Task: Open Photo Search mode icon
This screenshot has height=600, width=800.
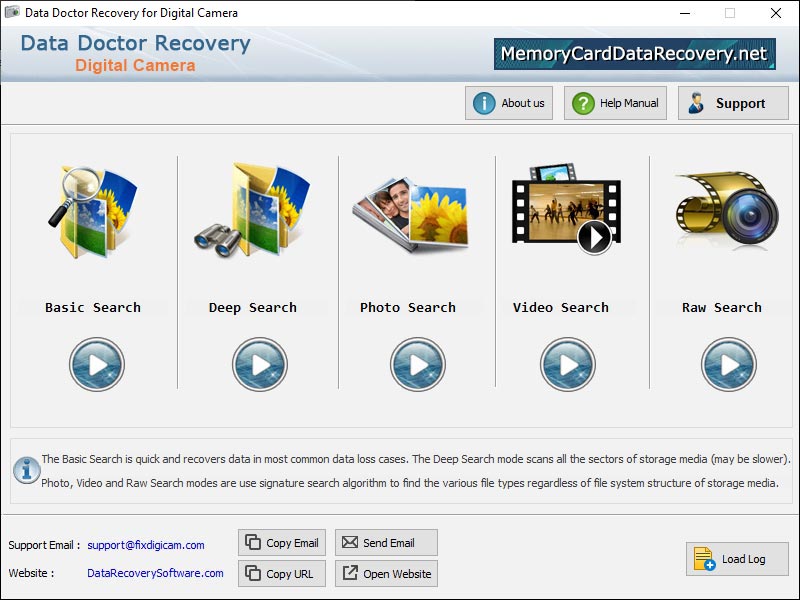Action: point(410,215)
